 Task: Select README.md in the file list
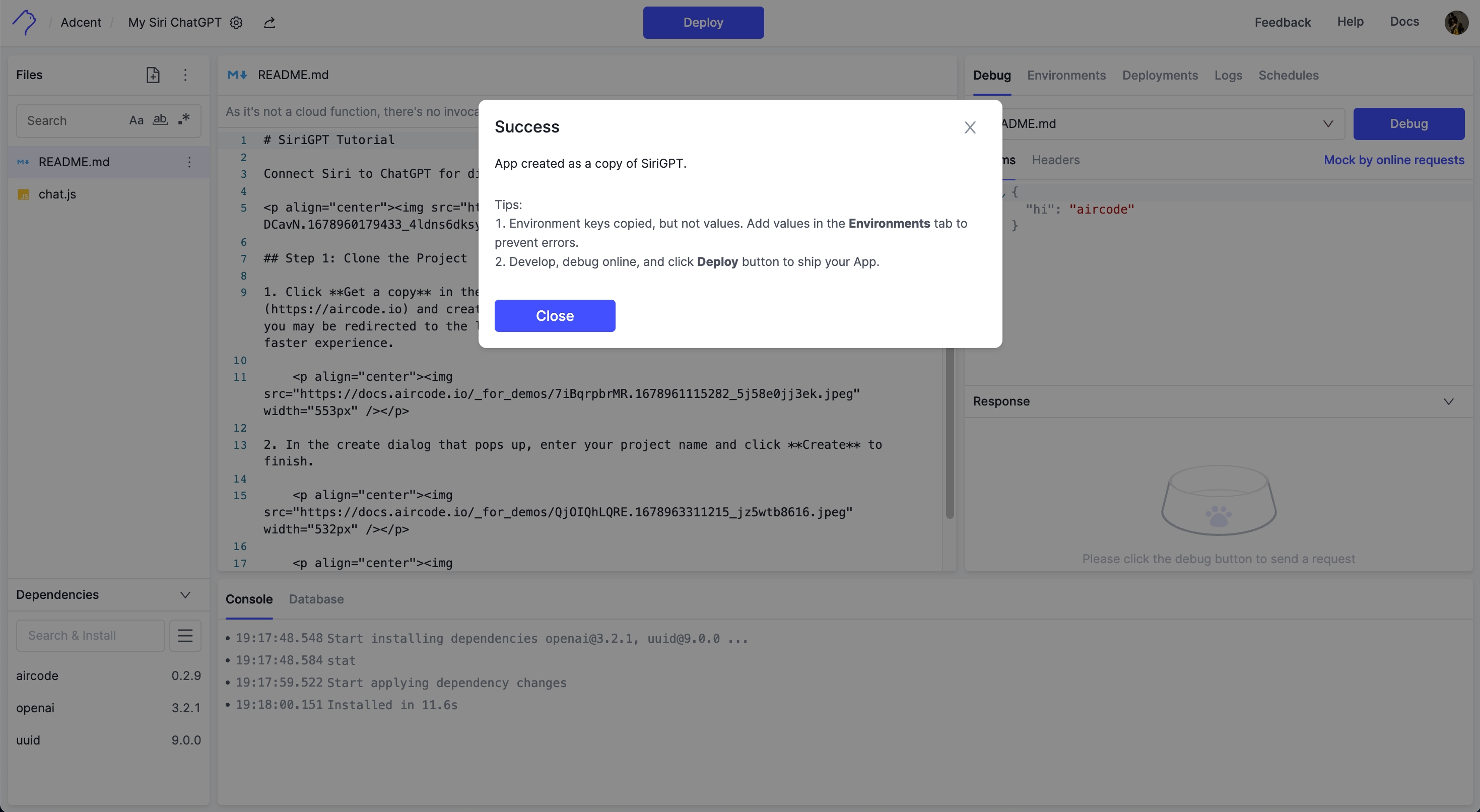pyautogui.click(x=109, y=162)
